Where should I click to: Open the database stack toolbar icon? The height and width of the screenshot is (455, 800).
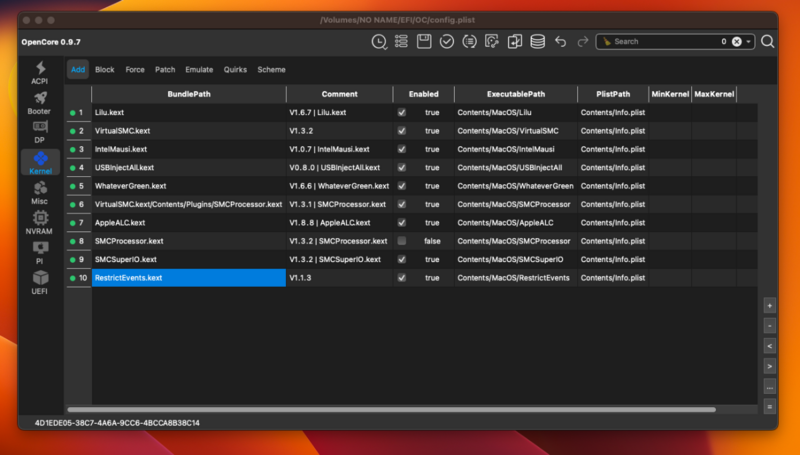[x=537, y=42]
